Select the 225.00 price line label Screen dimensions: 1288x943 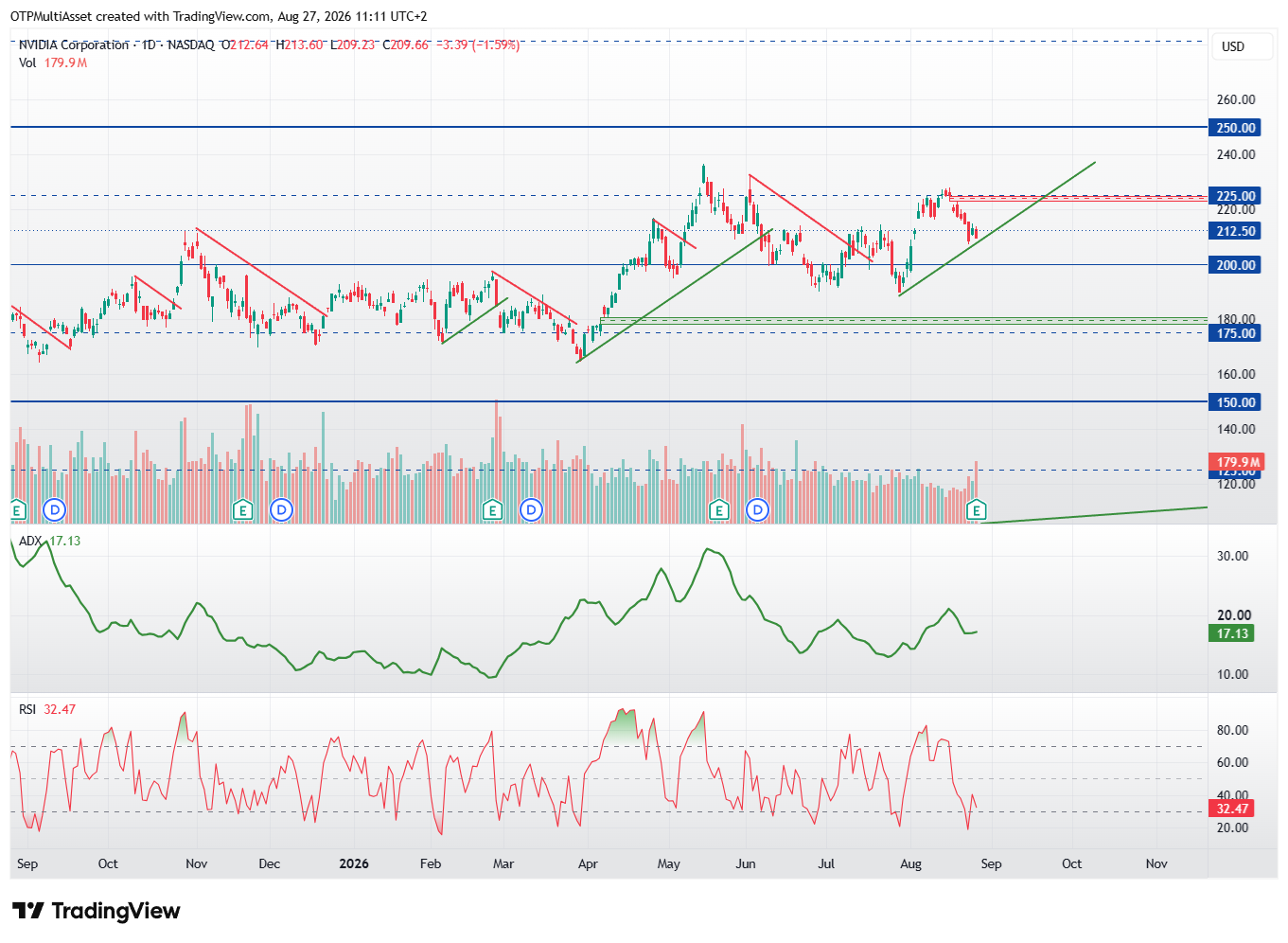tap(1235, 196)
